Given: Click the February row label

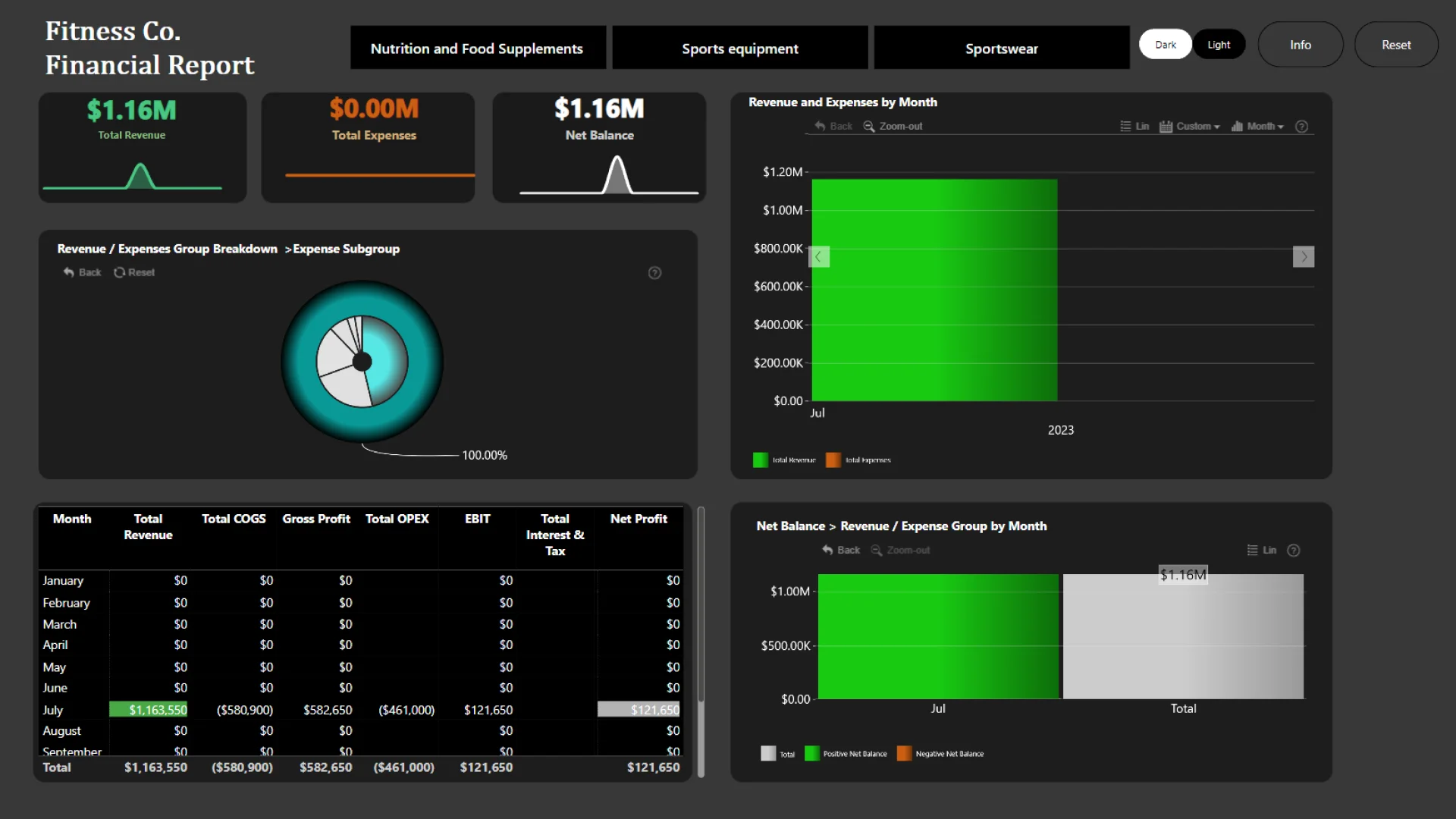Looking at the screenshot, I should click(x=66, y=603).
